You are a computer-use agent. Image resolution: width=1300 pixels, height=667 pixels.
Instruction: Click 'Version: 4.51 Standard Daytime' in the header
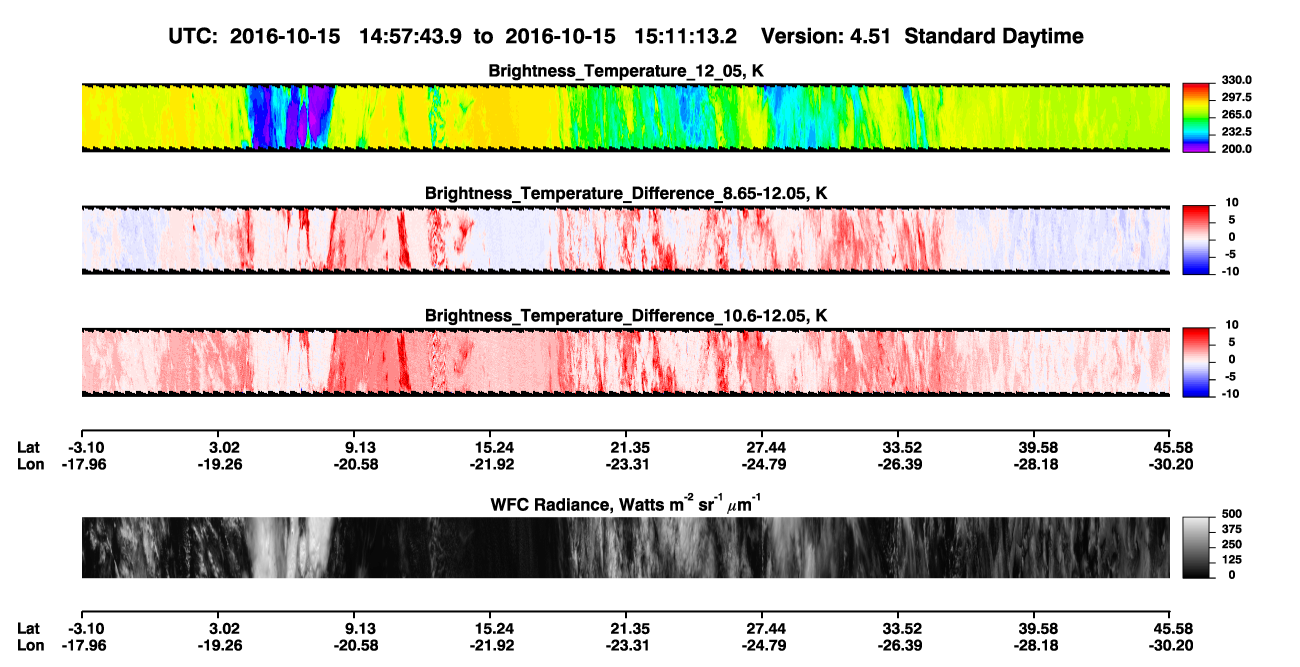point(922,36)
